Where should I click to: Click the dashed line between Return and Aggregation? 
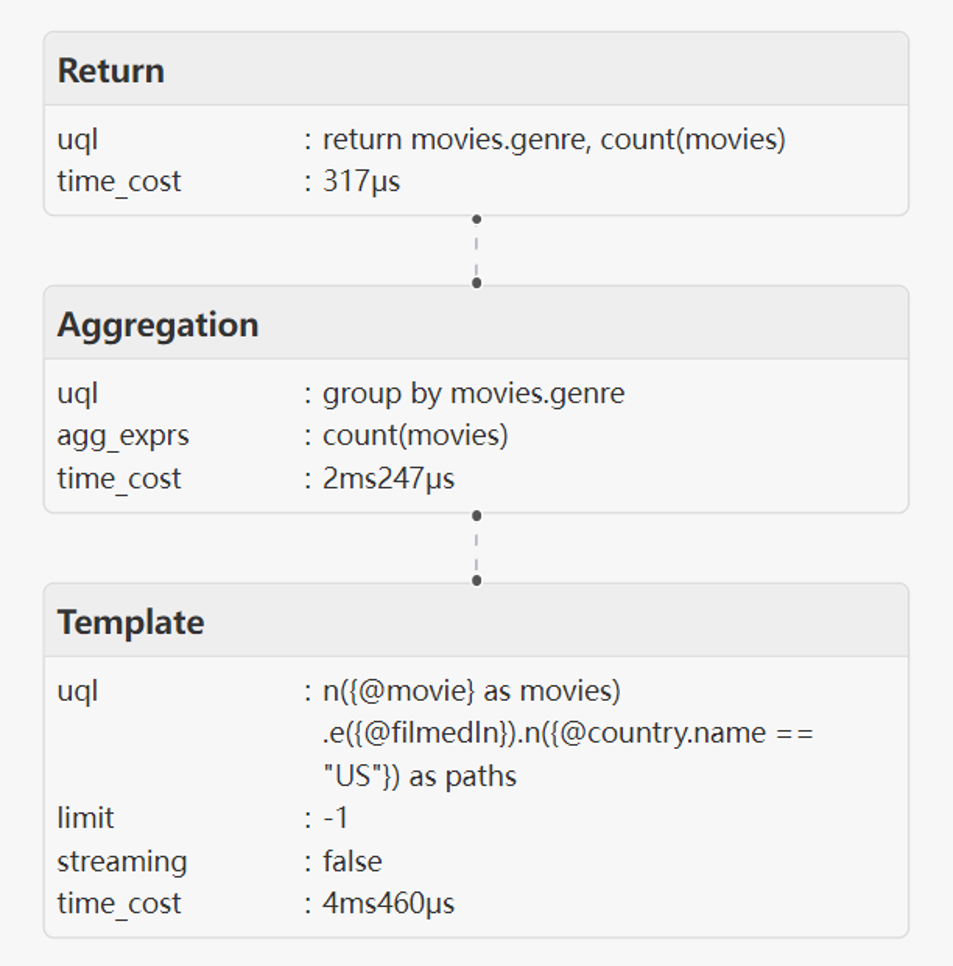(x=476, y=251)
